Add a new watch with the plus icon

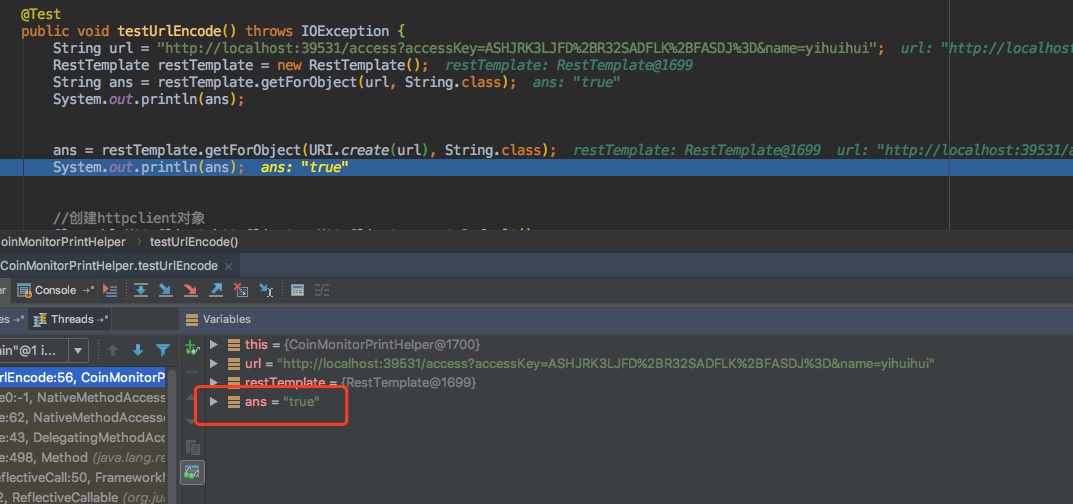click(x=192, y=347)
